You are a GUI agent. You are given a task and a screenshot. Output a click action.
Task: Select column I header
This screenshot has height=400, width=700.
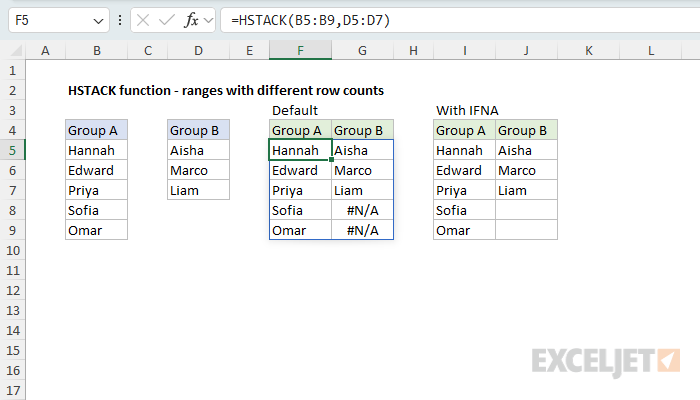click(464, 50)
